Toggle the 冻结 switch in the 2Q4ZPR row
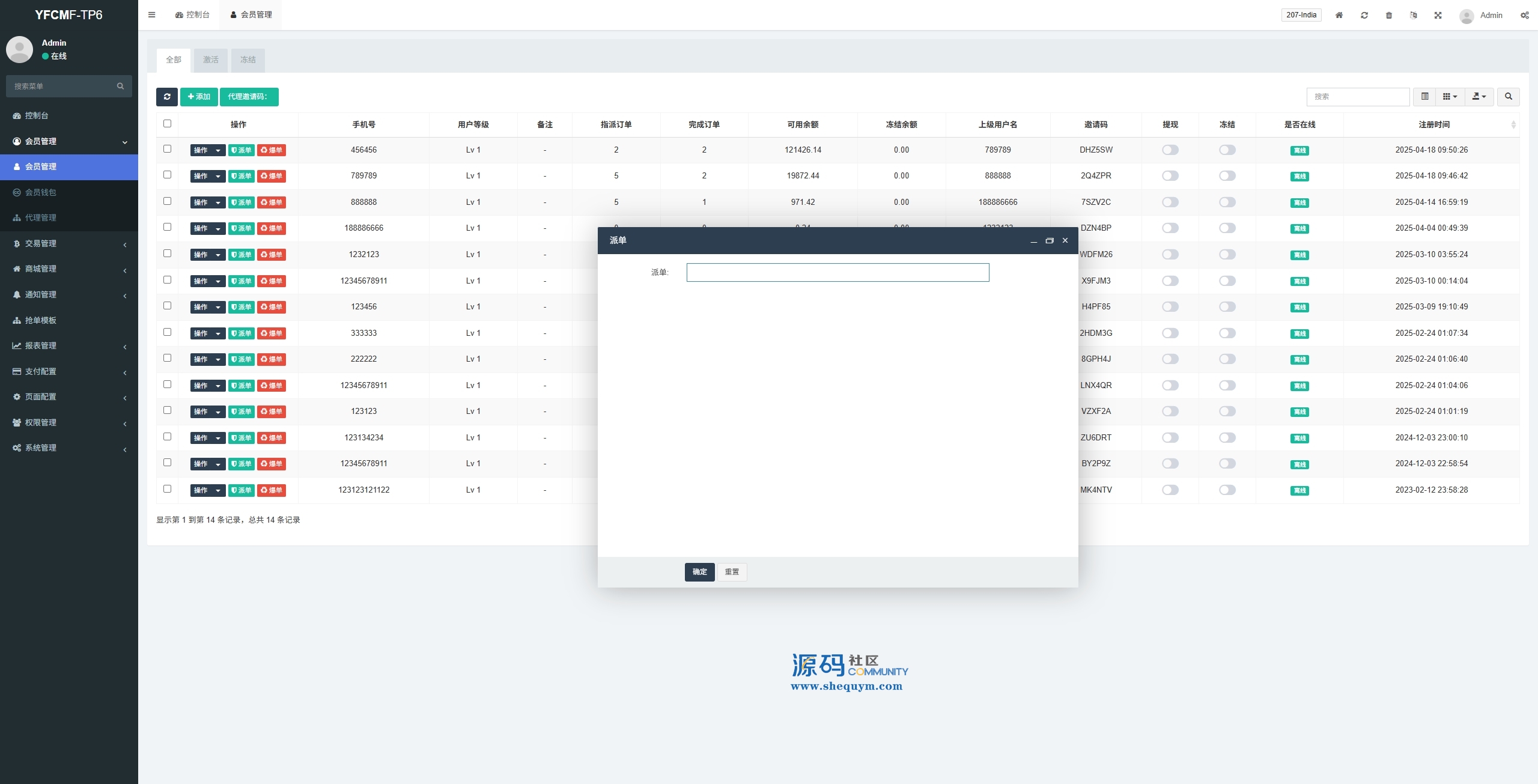 pyautogui.click(x=1227, y=176)
